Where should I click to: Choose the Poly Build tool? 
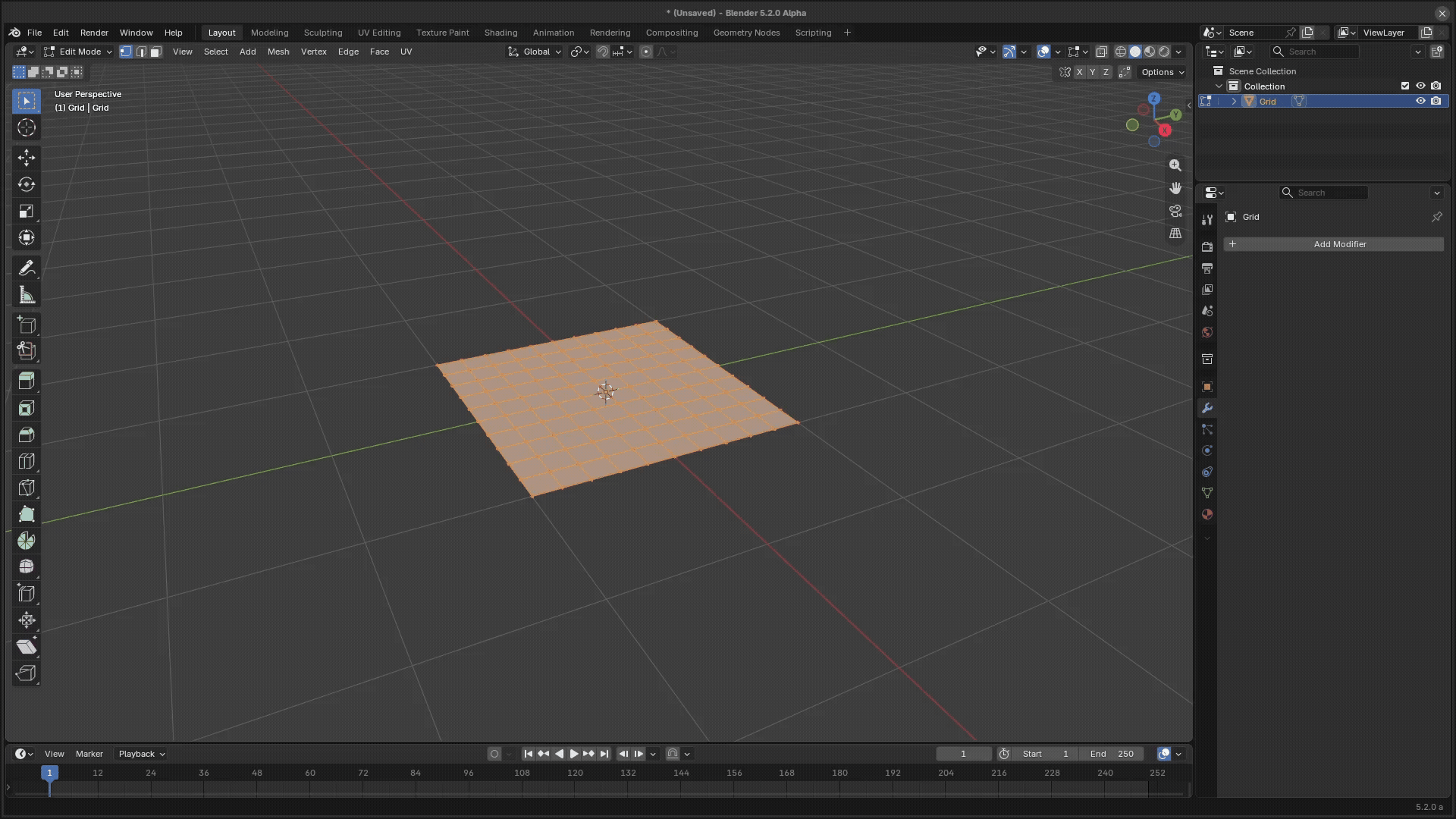click(x=27, y=514)
